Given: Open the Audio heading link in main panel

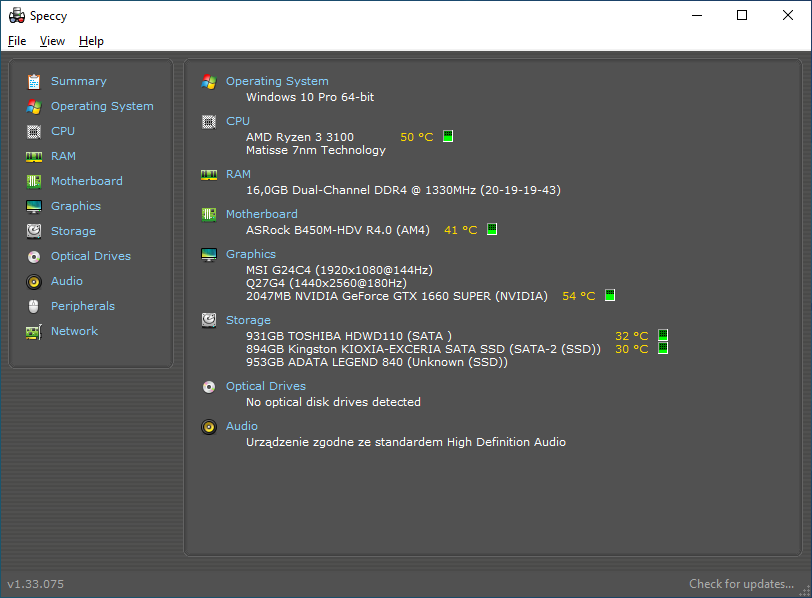Looking at the screenshot, I should [x=242, y=426].
